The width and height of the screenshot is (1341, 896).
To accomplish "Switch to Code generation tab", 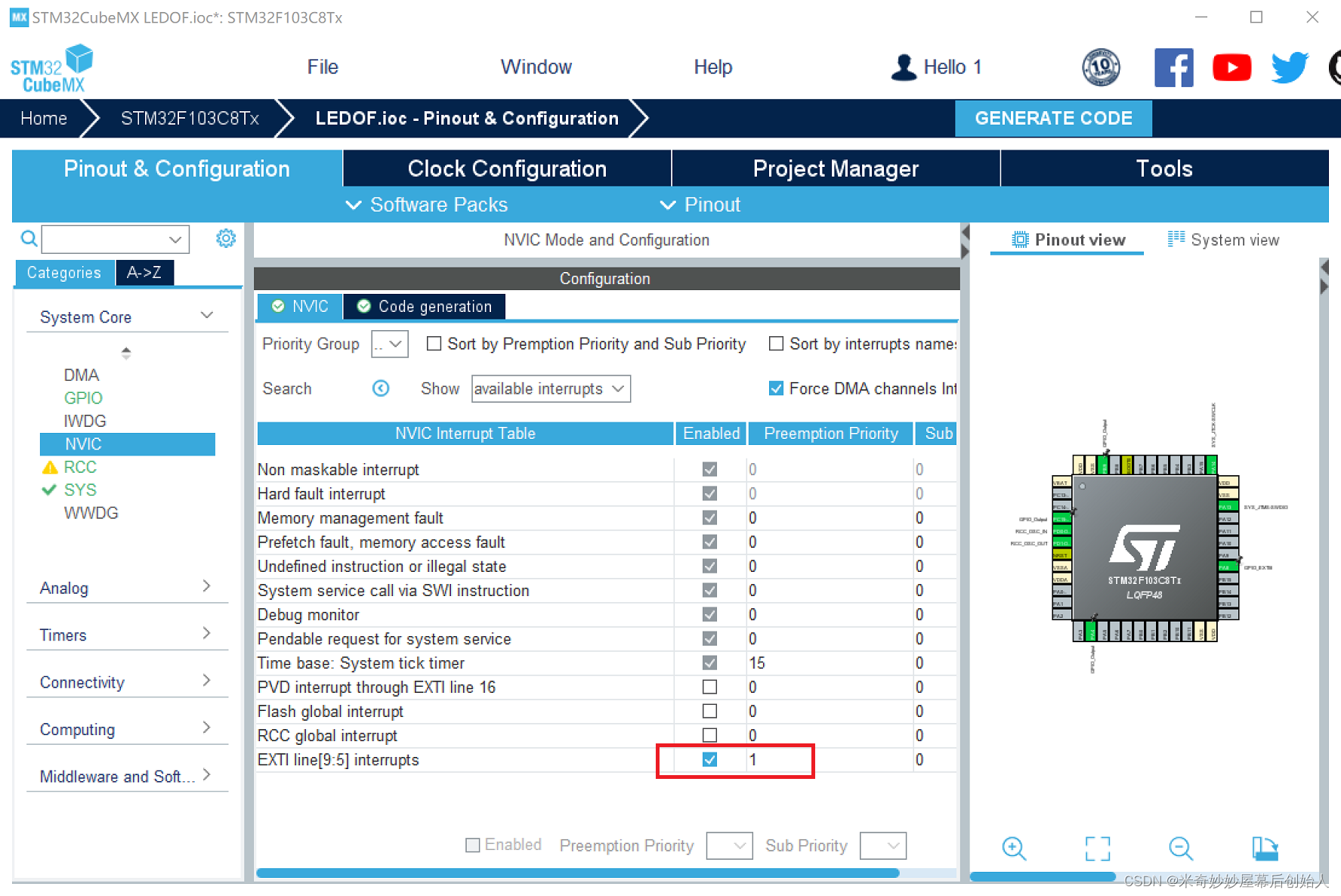I will (x=425, y=306).
